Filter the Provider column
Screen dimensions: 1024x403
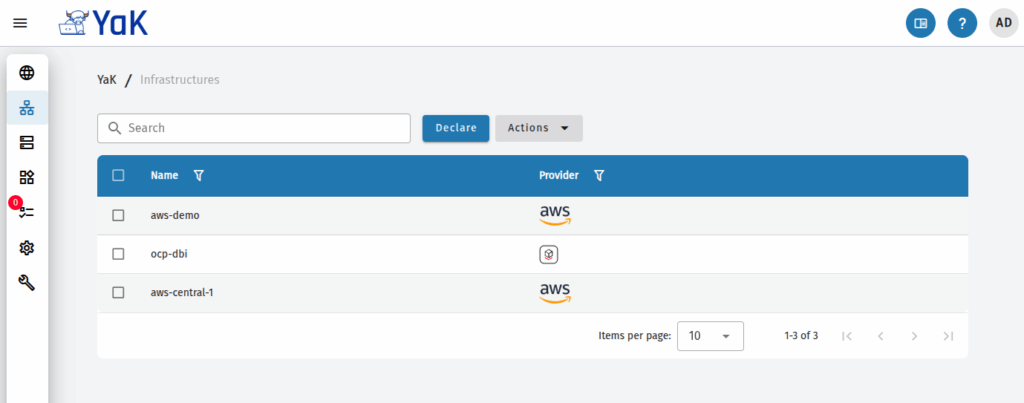coord(599,175)
